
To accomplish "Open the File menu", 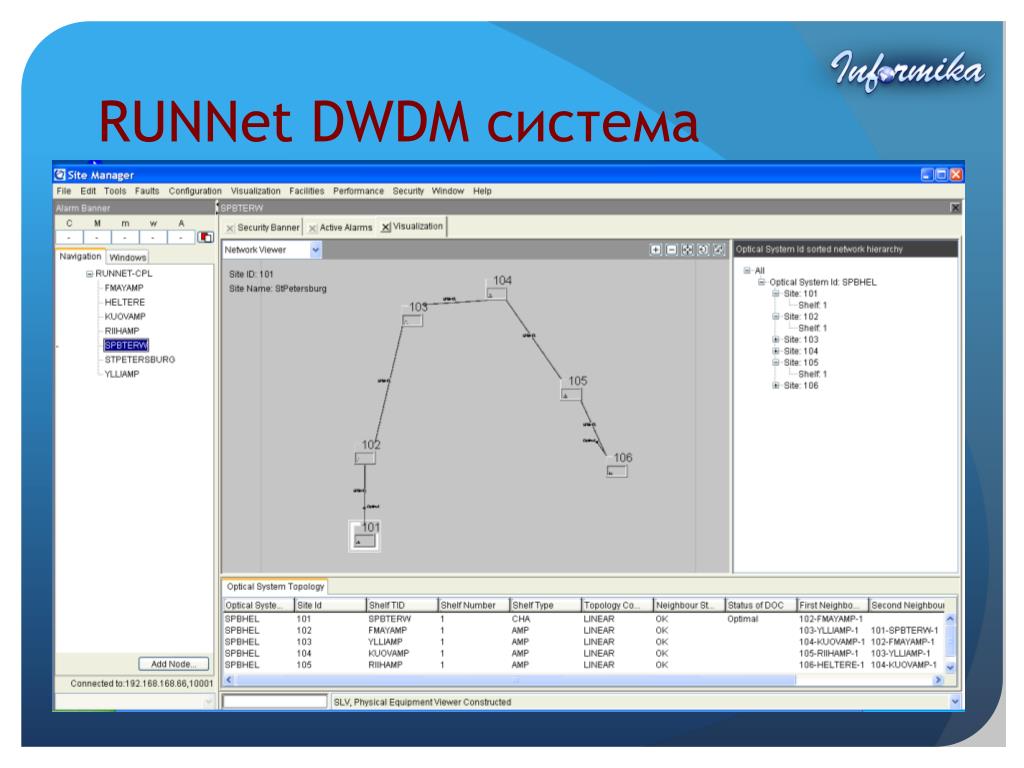I will [x=64, y=191].
